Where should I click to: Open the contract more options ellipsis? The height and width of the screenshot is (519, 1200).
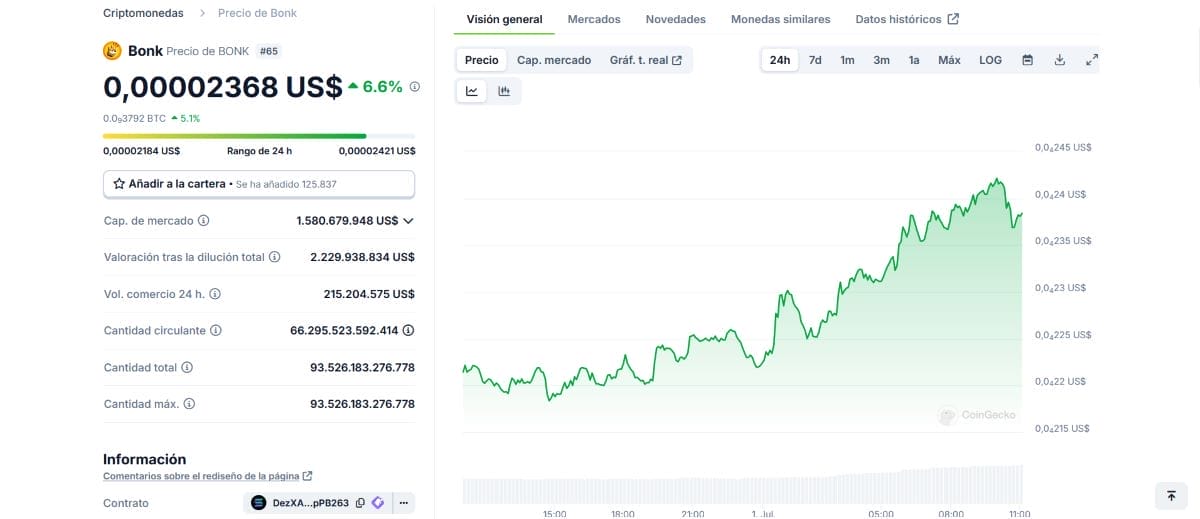404,503
